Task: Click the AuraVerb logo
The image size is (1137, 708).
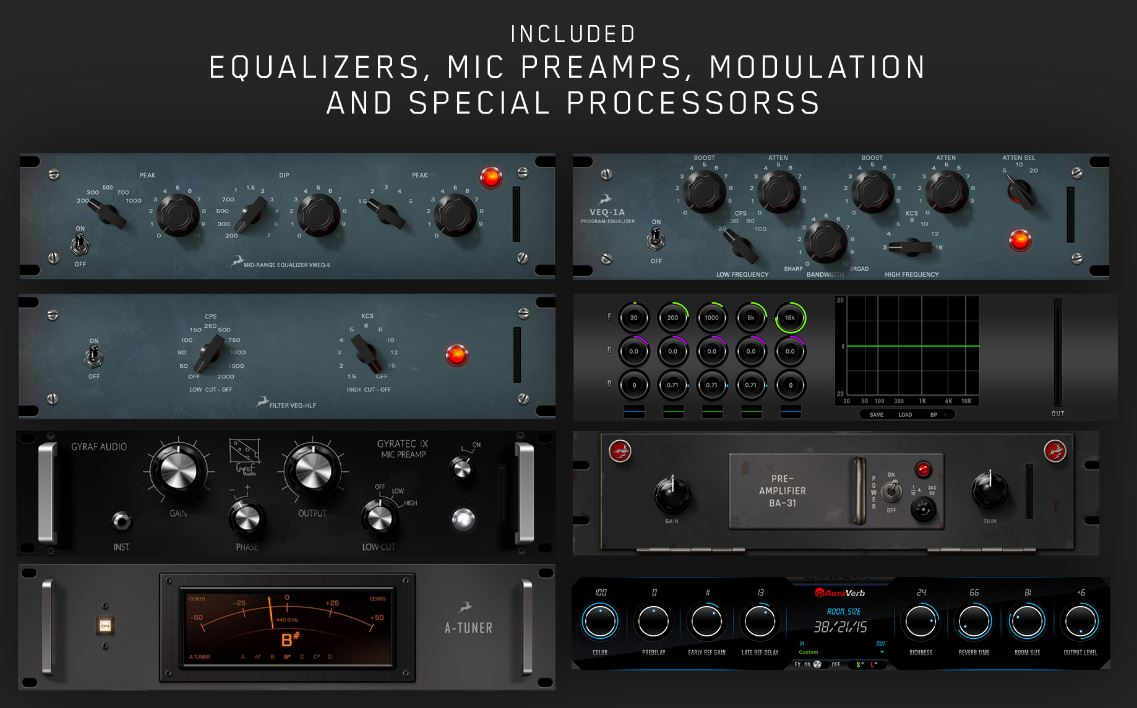Action: coord(840,593)
